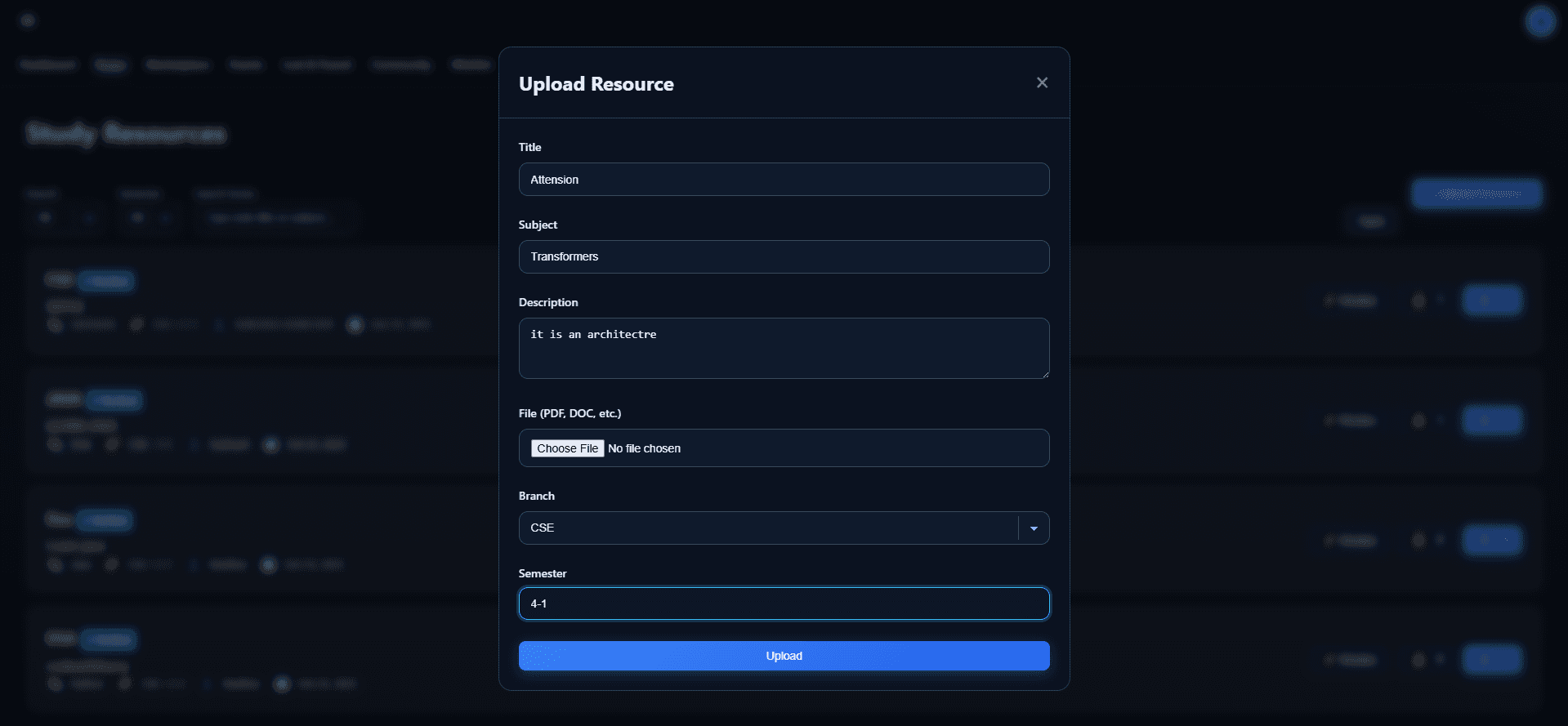Click the blue Upload button

[x=784, y=656]
